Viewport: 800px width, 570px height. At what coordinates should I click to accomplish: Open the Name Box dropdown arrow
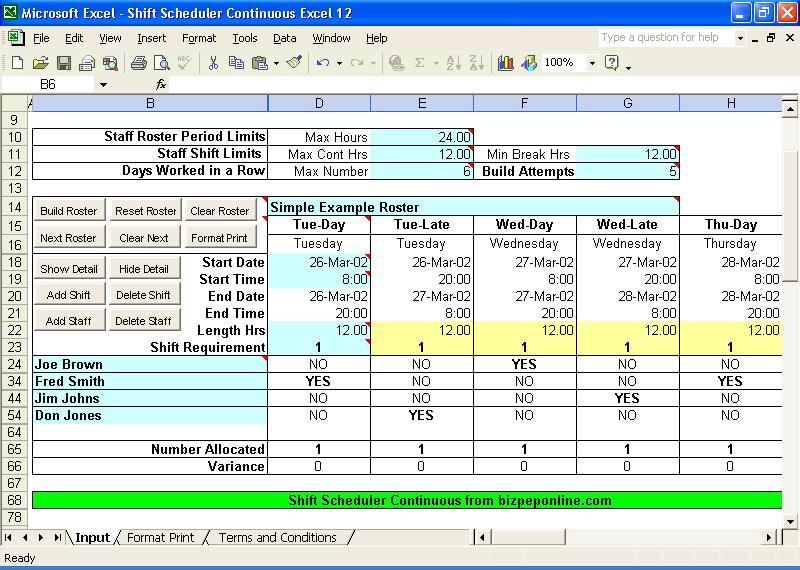(102, 85)
